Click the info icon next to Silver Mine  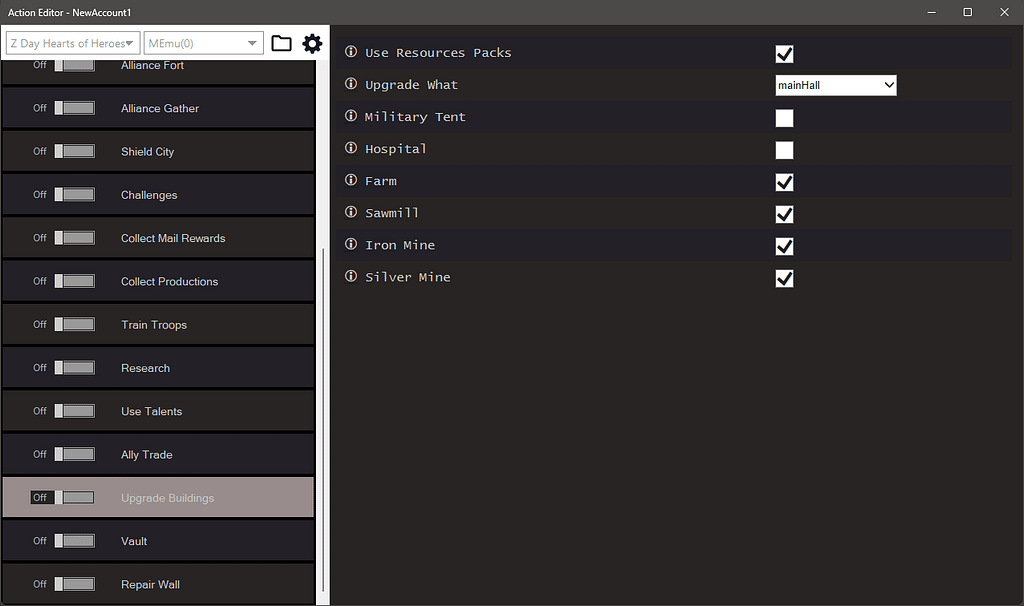[349, 277]
